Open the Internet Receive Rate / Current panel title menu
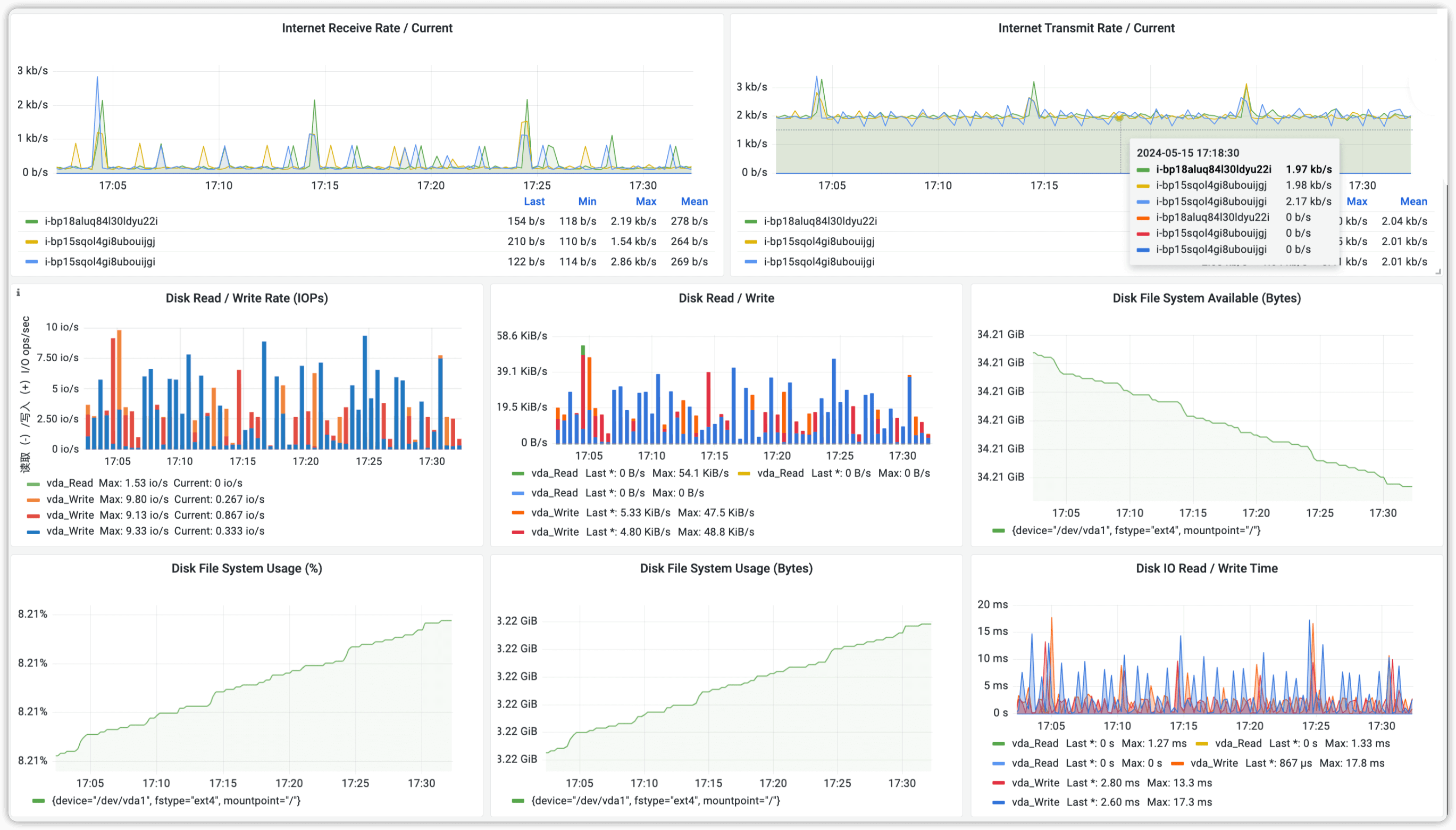 click(367, 28)
